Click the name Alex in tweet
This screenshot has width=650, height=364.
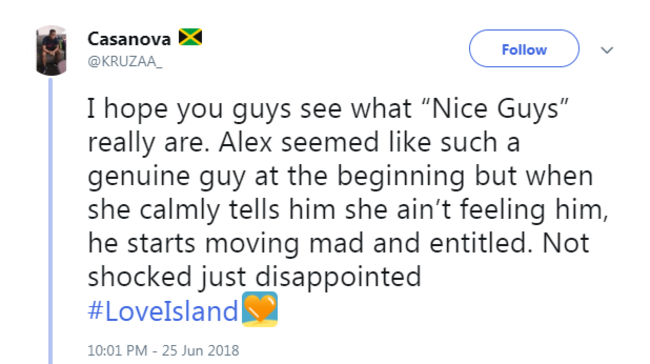pos(245,142)
